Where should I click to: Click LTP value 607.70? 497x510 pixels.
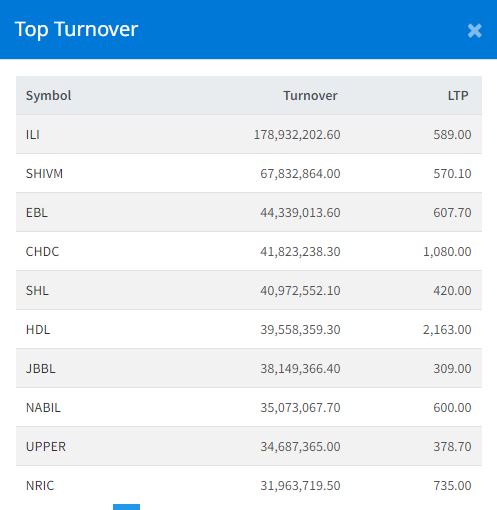[x=452, y=213]
